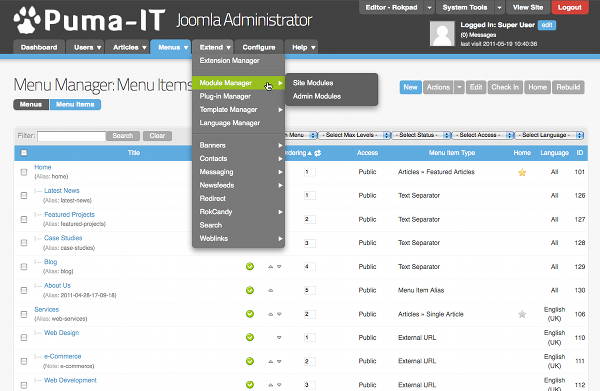
Task: Click the red Logout button
Action: [570, 8]
